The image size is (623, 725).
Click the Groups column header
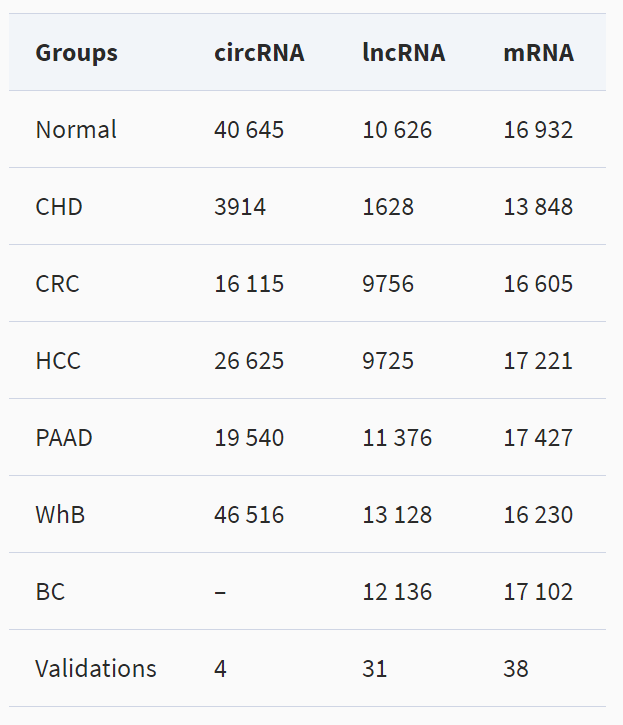76,53
